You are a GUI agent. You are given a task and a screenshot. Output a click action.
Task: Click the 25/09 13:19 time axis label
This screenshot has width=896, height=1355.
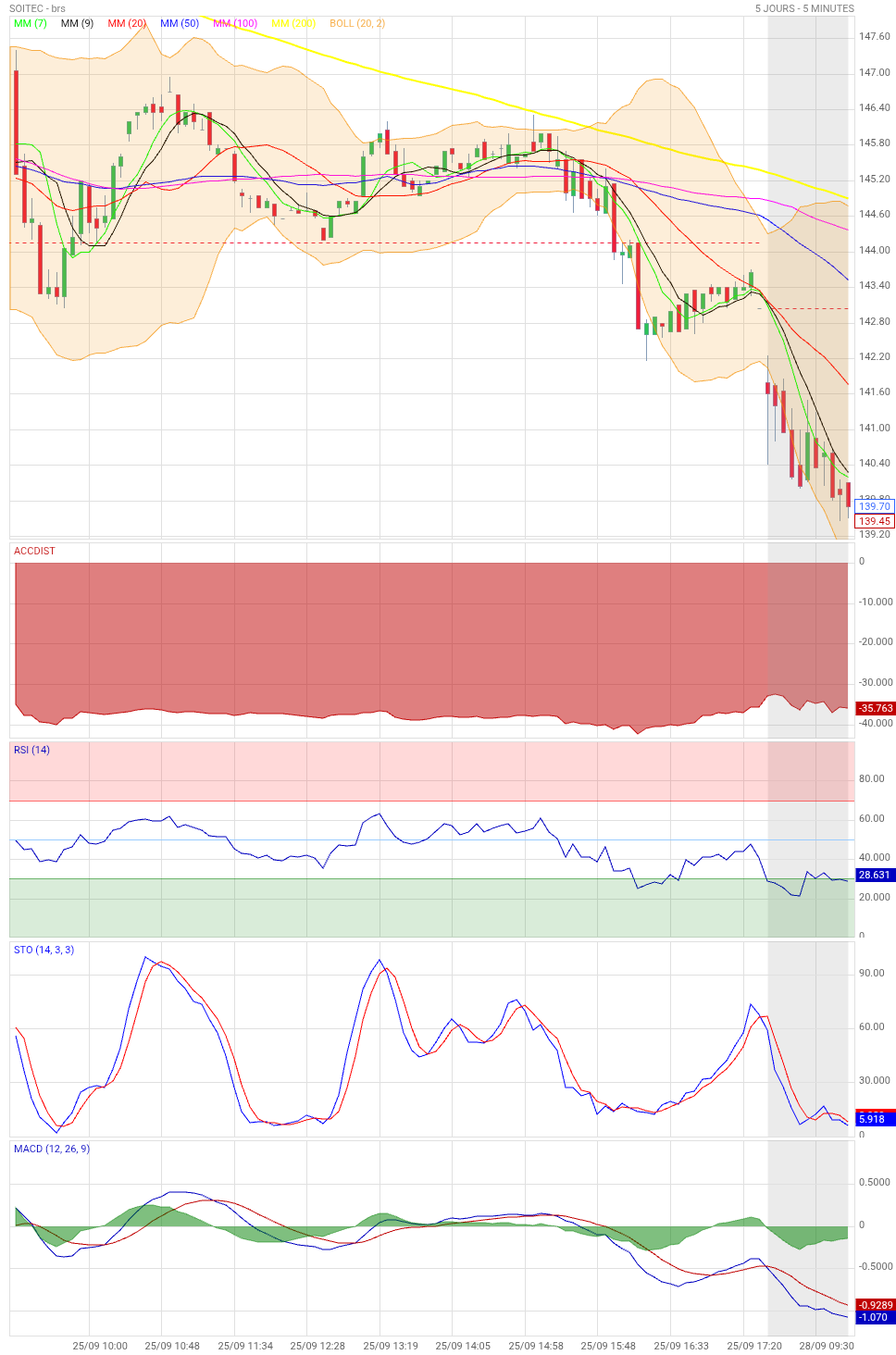point(391,1346)
